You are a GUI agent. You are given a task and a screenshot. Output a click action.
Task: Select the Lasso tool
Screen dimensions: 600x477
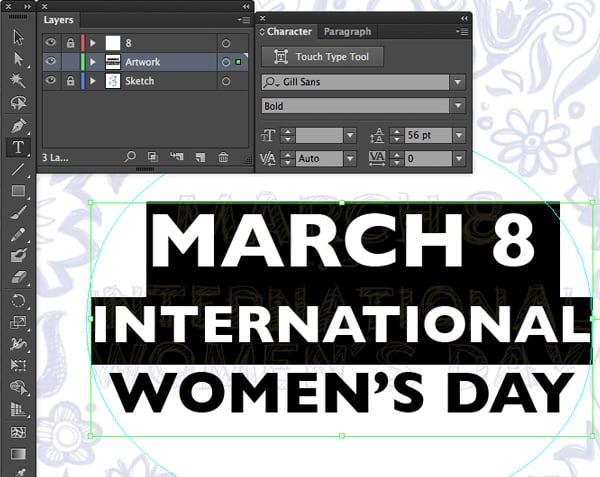point(18,103)
